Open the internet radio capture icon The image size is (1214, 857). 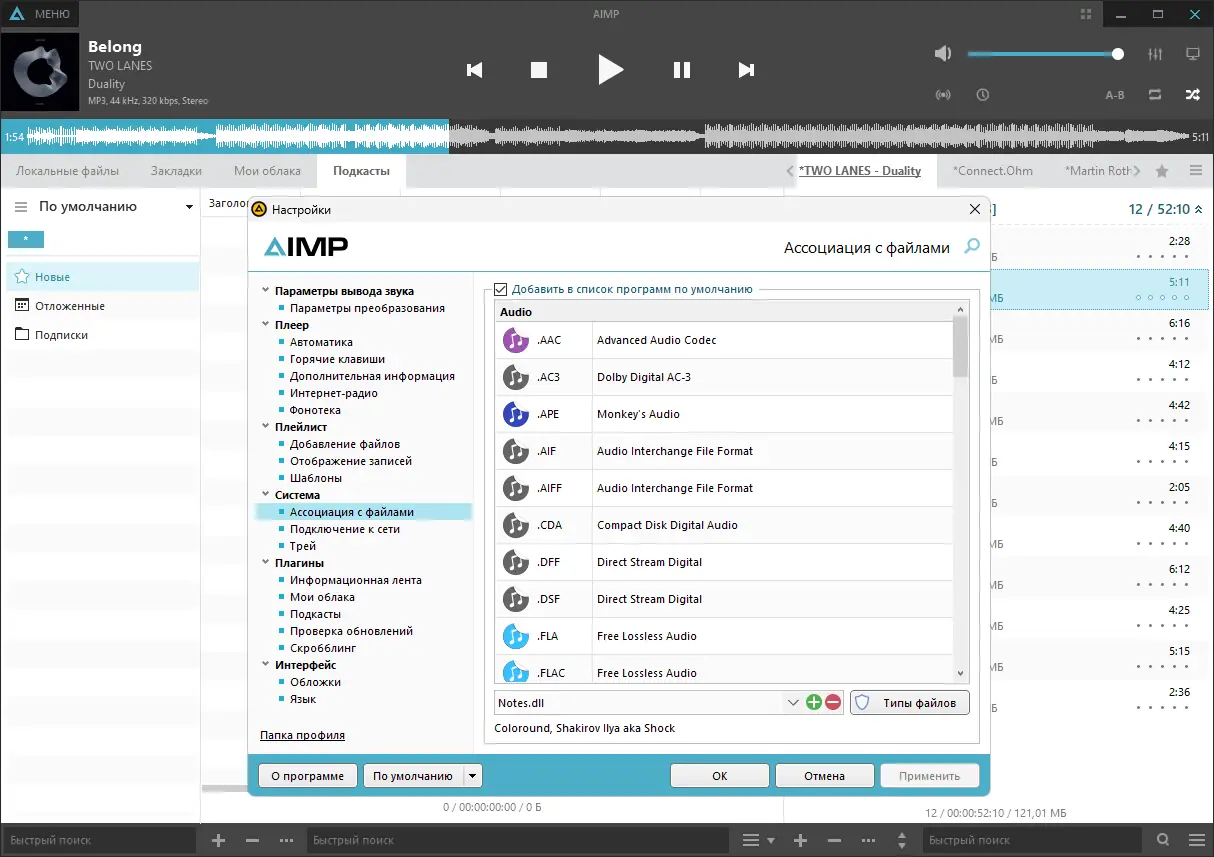[x=943, y=95]
